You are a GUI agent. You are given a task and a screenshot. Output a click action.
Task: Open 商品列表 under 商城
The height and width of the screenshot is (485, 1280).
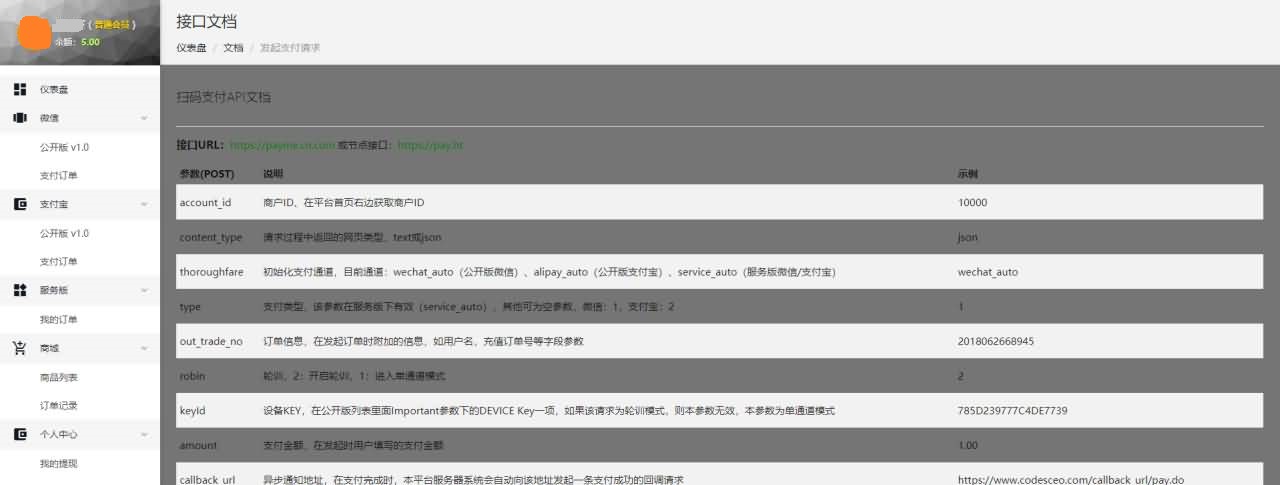click(x=58, y=378)
